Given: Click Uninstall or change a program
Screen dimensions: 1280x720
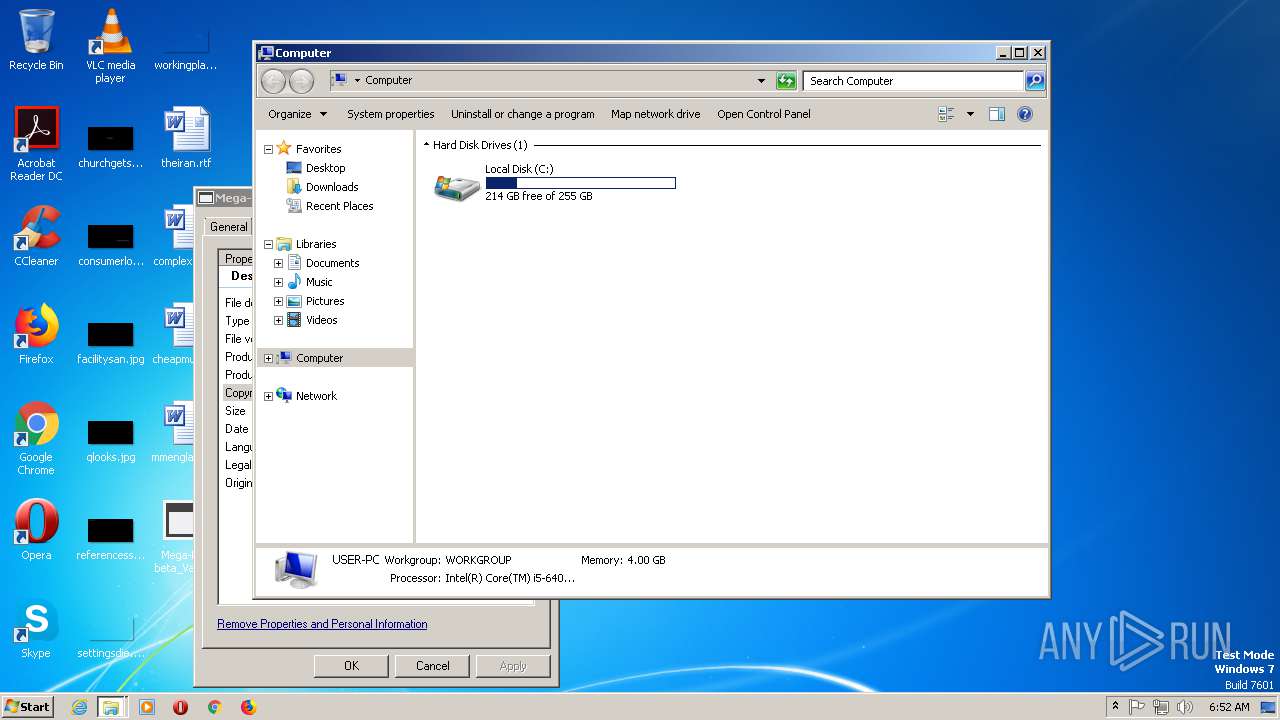Looking at the screenshot, I should click(x=522, y=114).
